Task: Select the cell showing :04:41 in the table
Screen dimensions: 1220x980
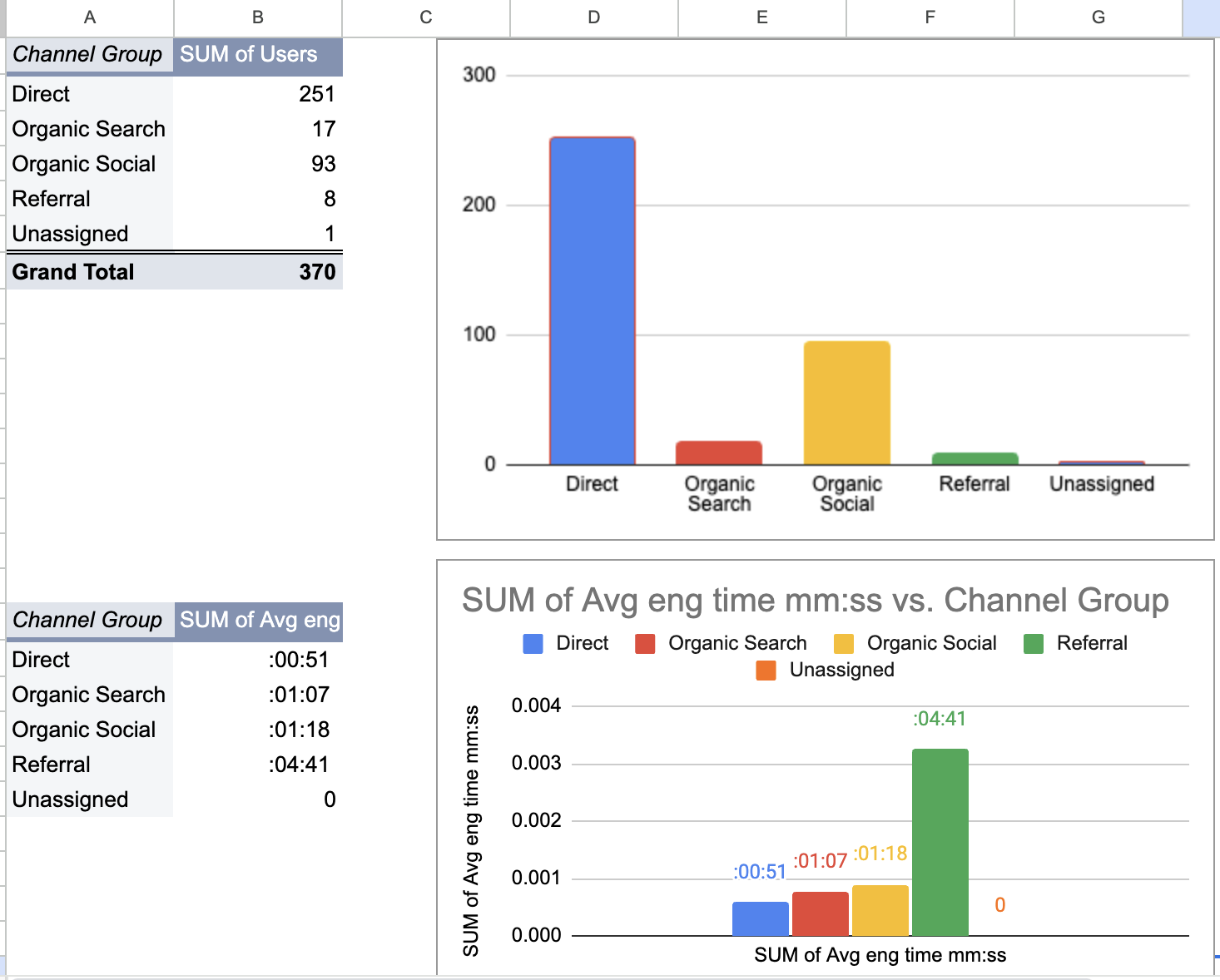Action: click(x=257, y=765)
